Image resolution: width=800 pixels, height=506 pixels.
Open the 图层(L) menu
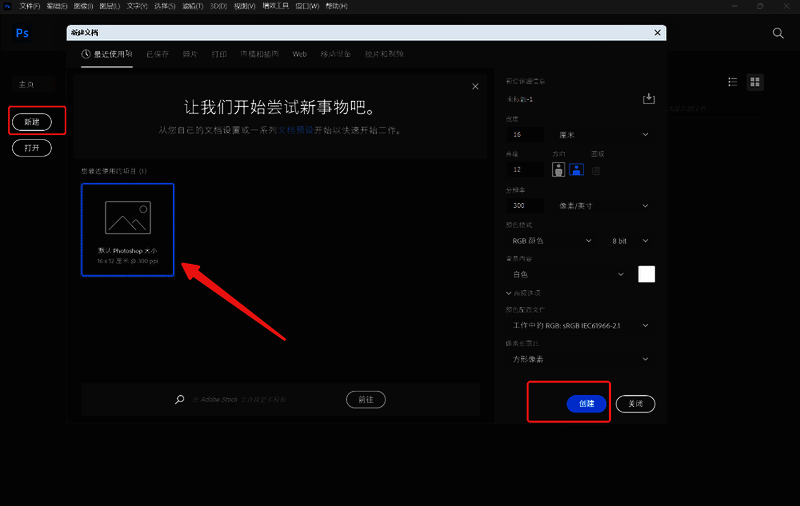(x=110, y=6)
